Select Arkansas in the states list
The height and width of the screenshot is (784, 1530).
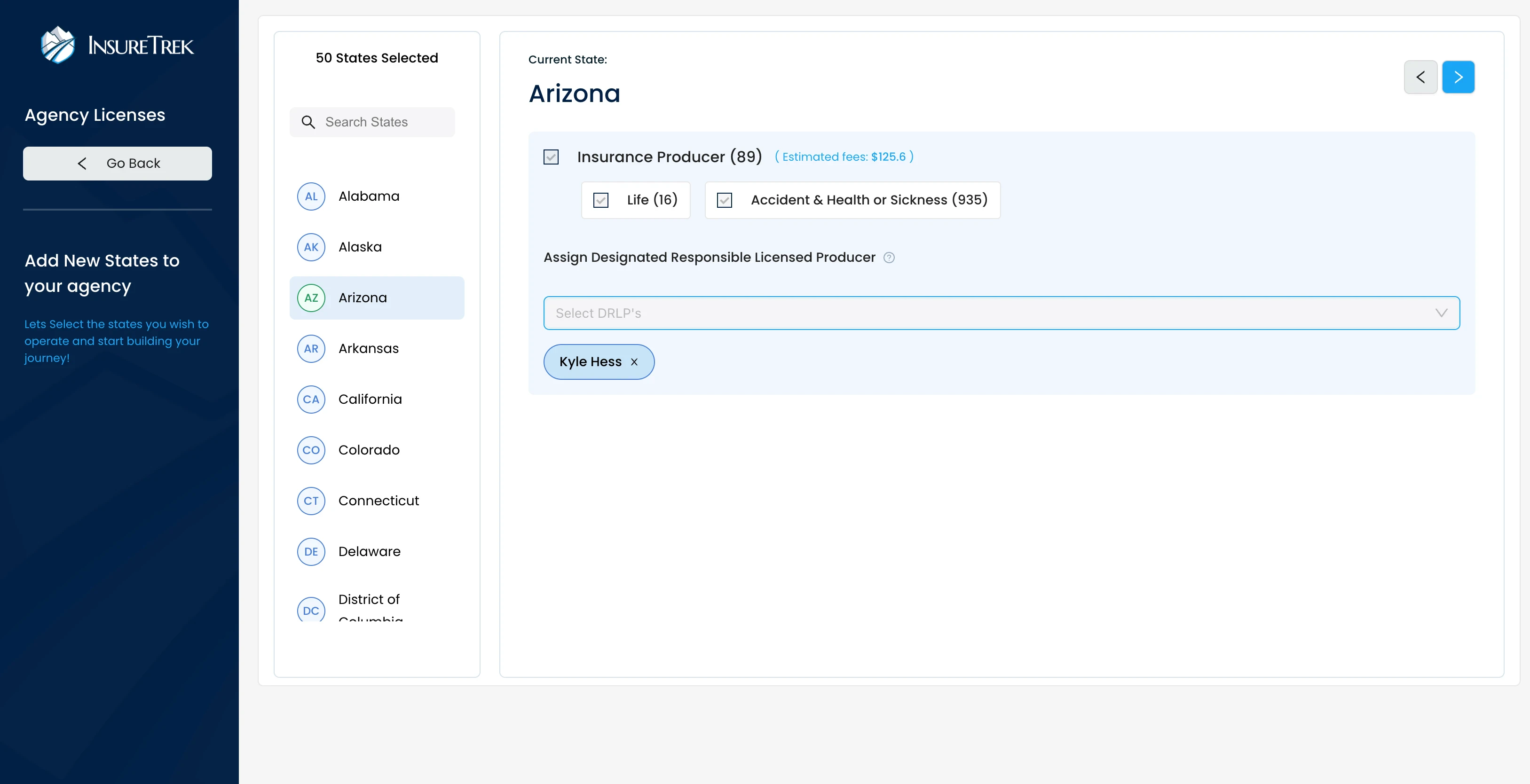click(x=368, y=349)
